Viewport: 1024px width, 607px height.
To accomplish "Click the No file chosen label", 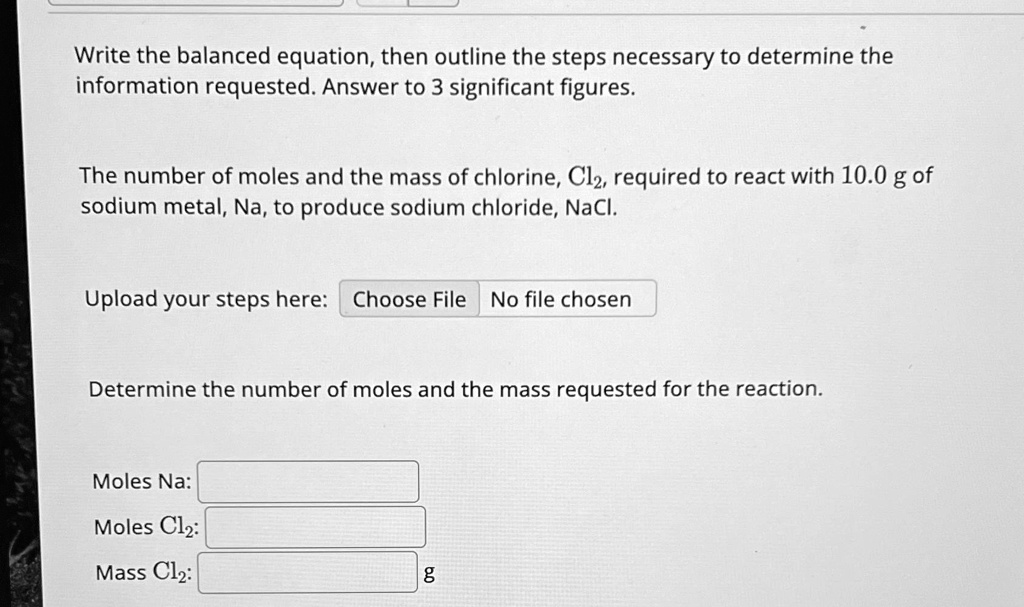I will (560, 298).
